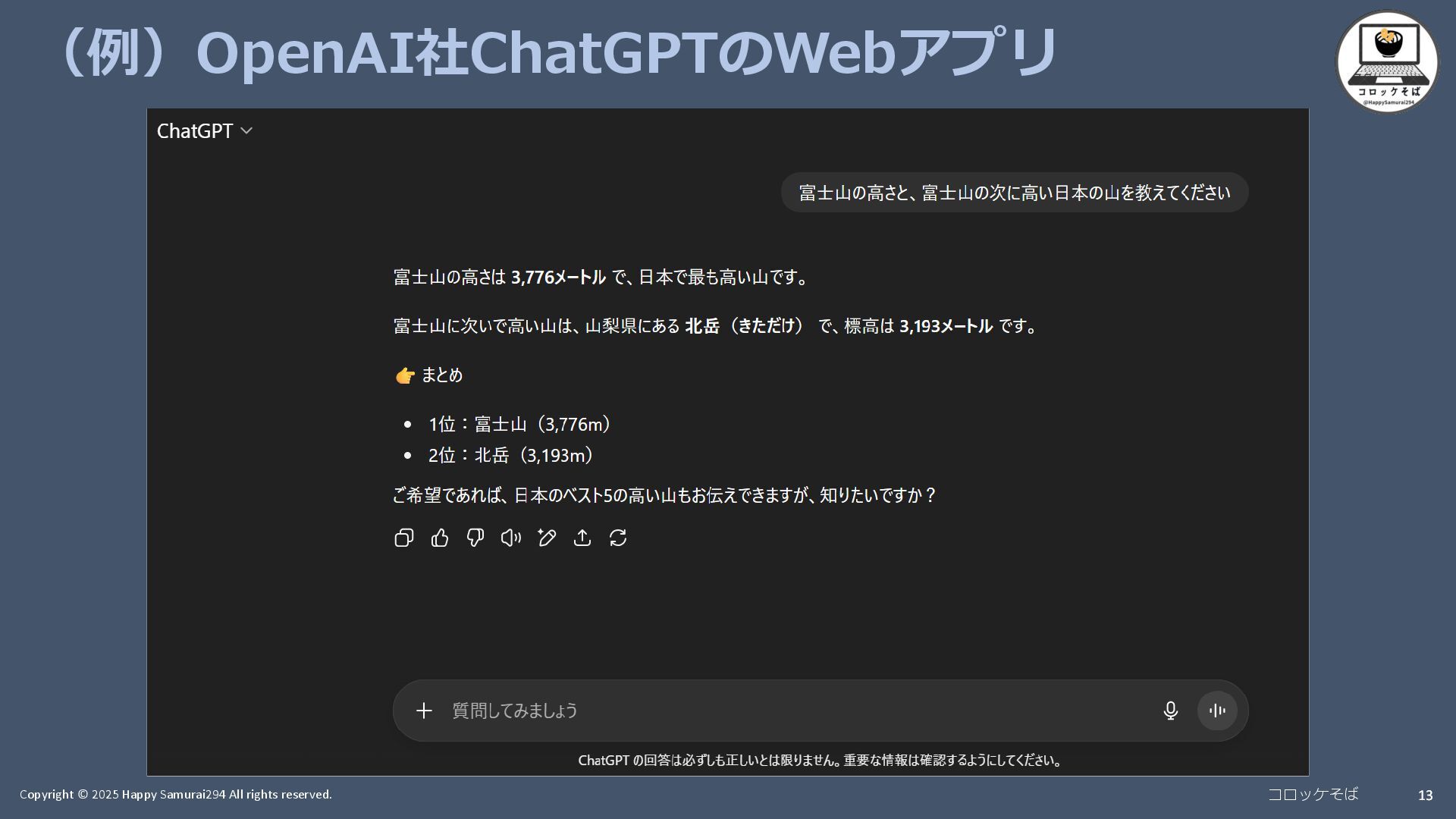This screenshot has width=1456, height=819.
Task: Click the edit in canvas pencil icon
Action: click(547, 538)
